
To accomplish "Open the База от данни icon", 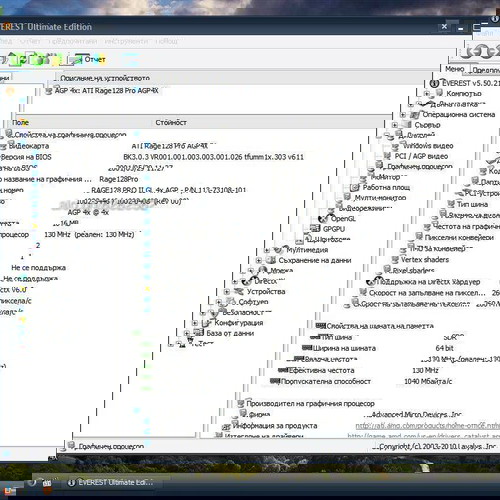I will [x=199, y=333].
